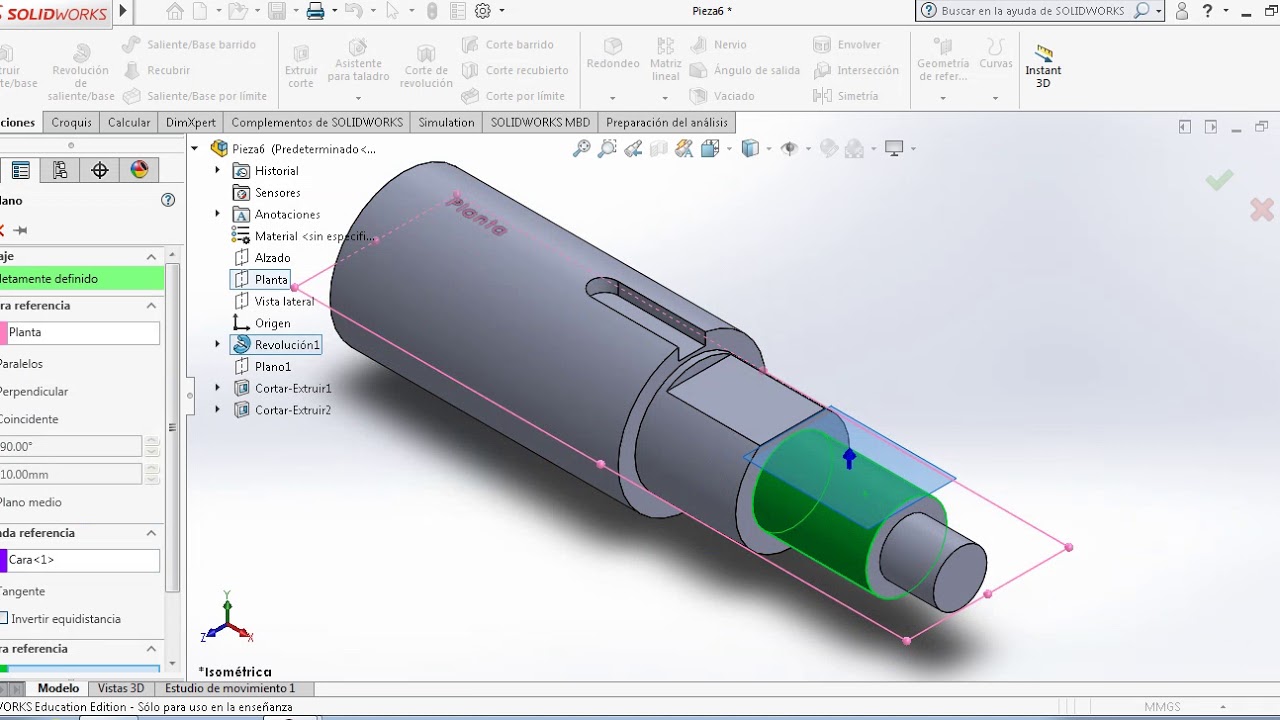Expand the Cortar-Extruir1 feature node
The height and width of the screenshot is (720, 1280).
point(218,388)
